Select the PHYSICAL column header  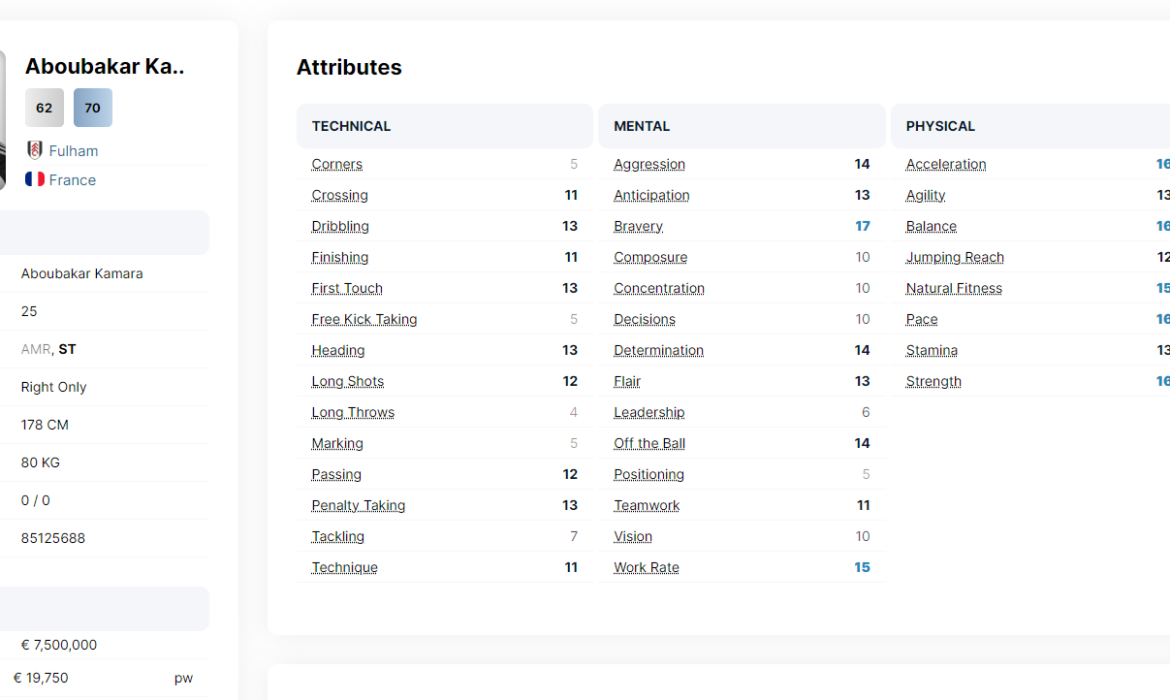tap(940, 126)
